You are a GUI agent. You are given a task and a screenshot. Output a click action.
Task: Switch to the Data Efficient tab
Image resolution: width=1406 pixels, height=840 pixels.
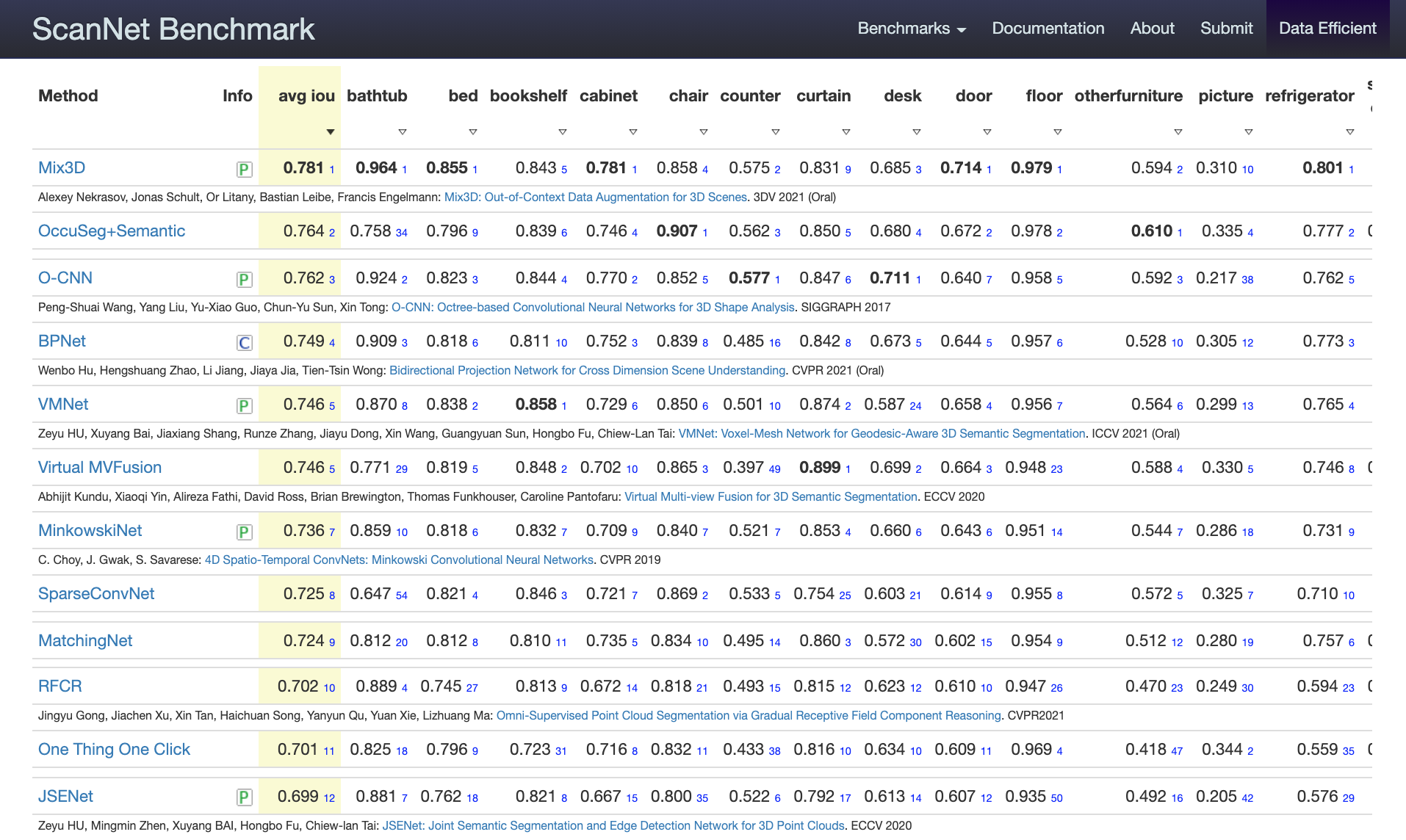click(1328, 29)
